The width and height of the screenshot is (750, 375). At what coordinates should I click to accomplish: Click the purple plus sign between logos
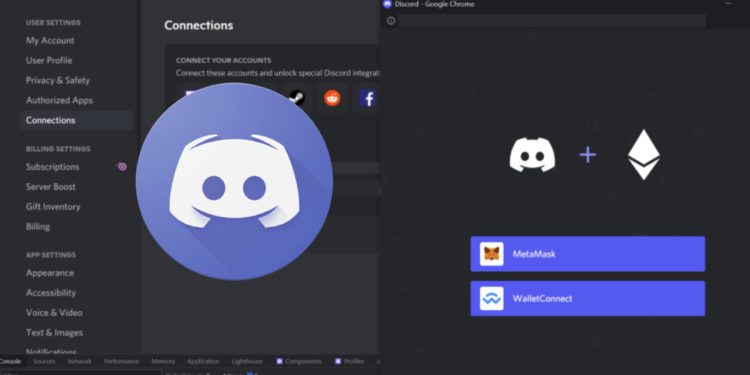tap(587, 155)
